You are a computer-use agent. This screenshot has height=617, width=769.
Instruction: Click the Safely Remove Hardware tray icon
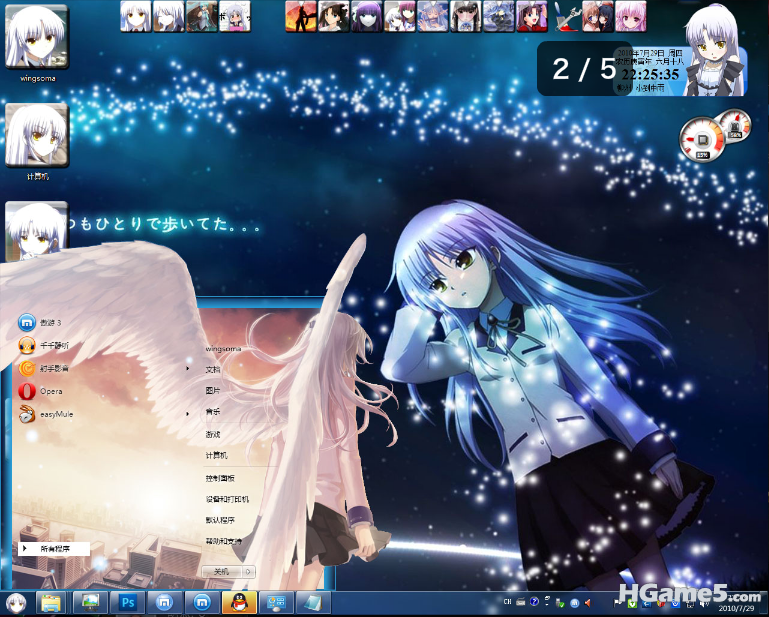tap(561, 603)
